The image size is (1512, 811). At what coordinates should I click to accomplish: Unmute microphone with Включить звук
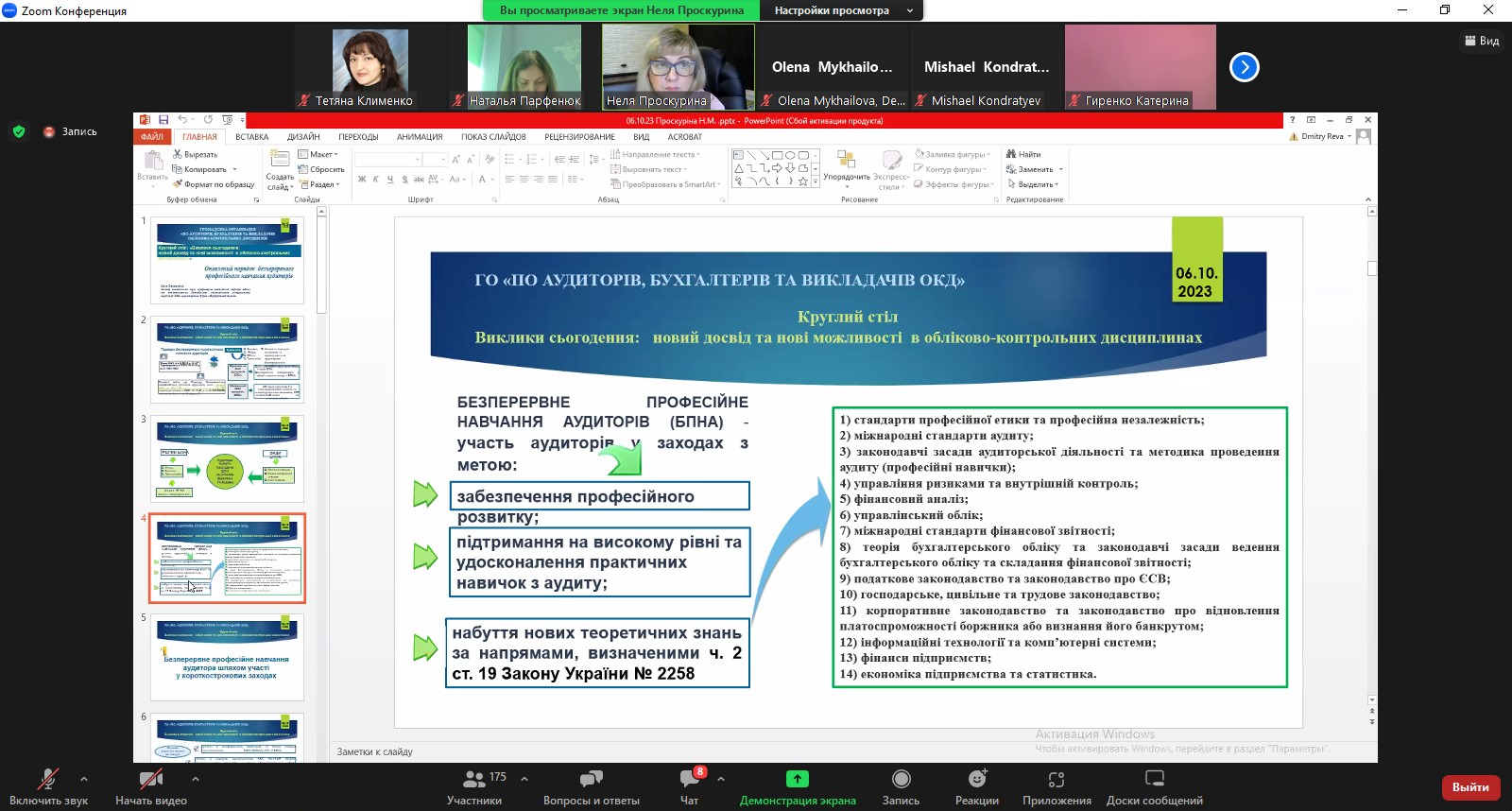coord(48,786)
